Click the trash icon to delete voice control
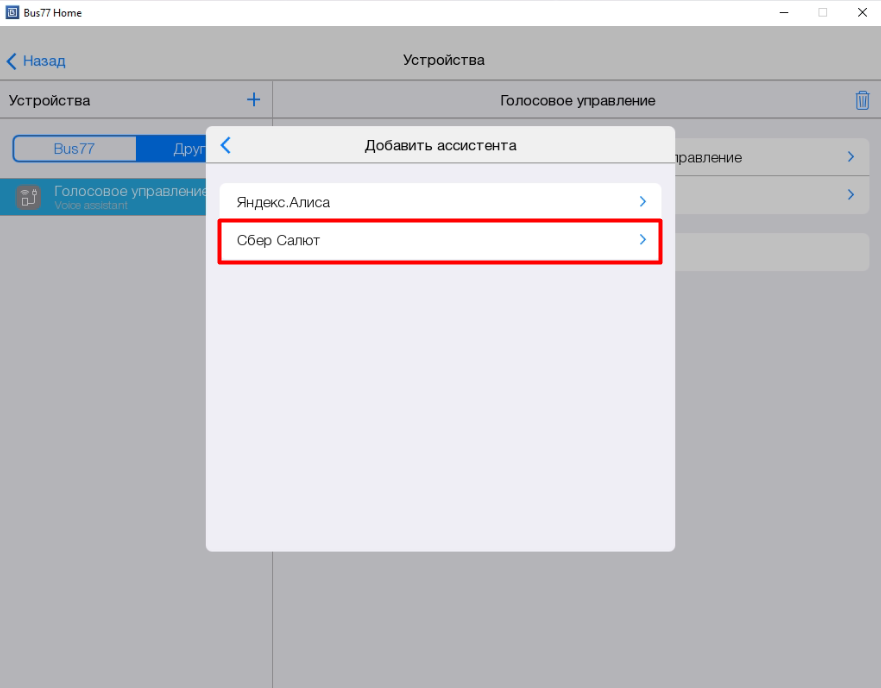881x688 pixels. tap(862, 100)
